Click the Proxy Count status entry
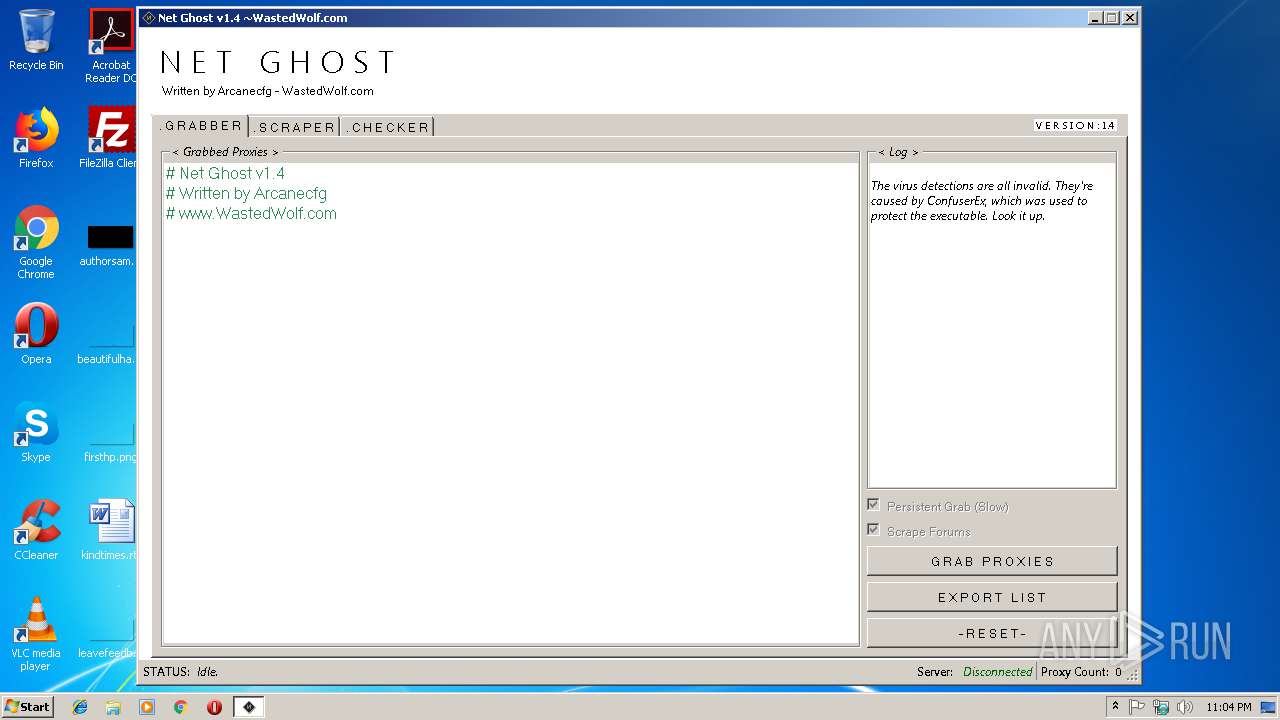 pyautogui.click(x=1081, y=672)
